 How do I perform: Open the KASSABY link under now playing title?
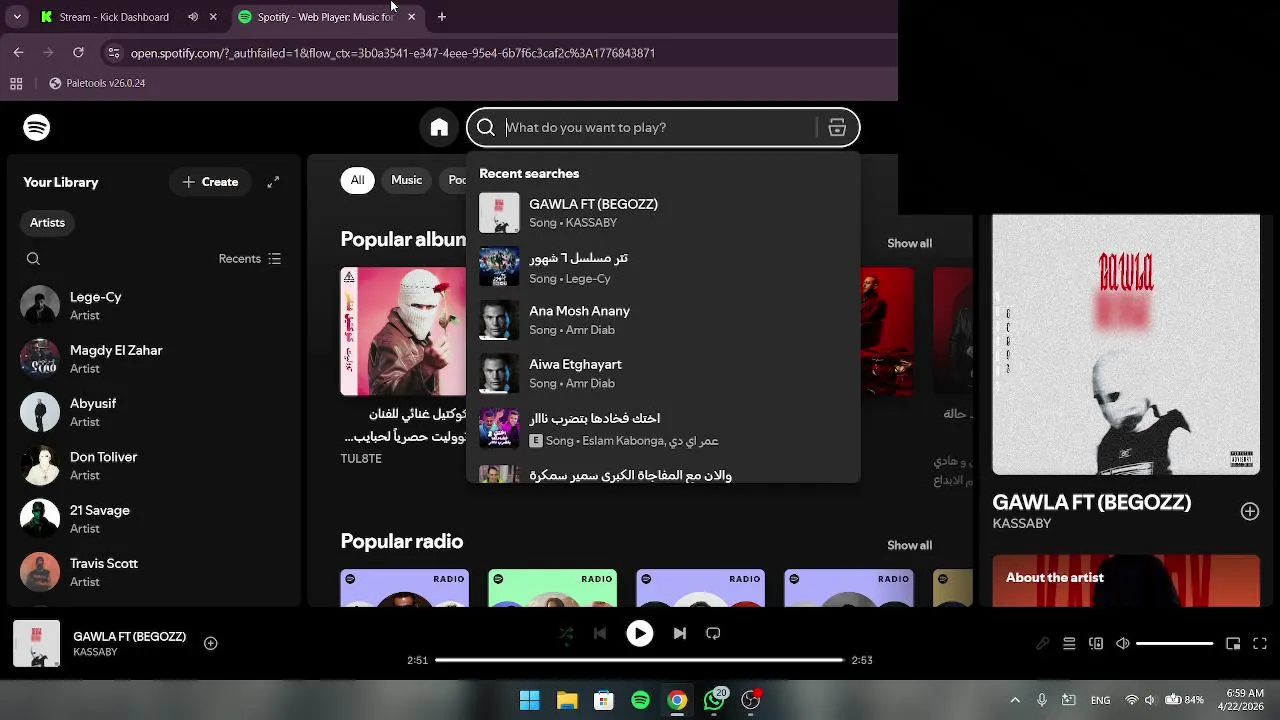95,652
